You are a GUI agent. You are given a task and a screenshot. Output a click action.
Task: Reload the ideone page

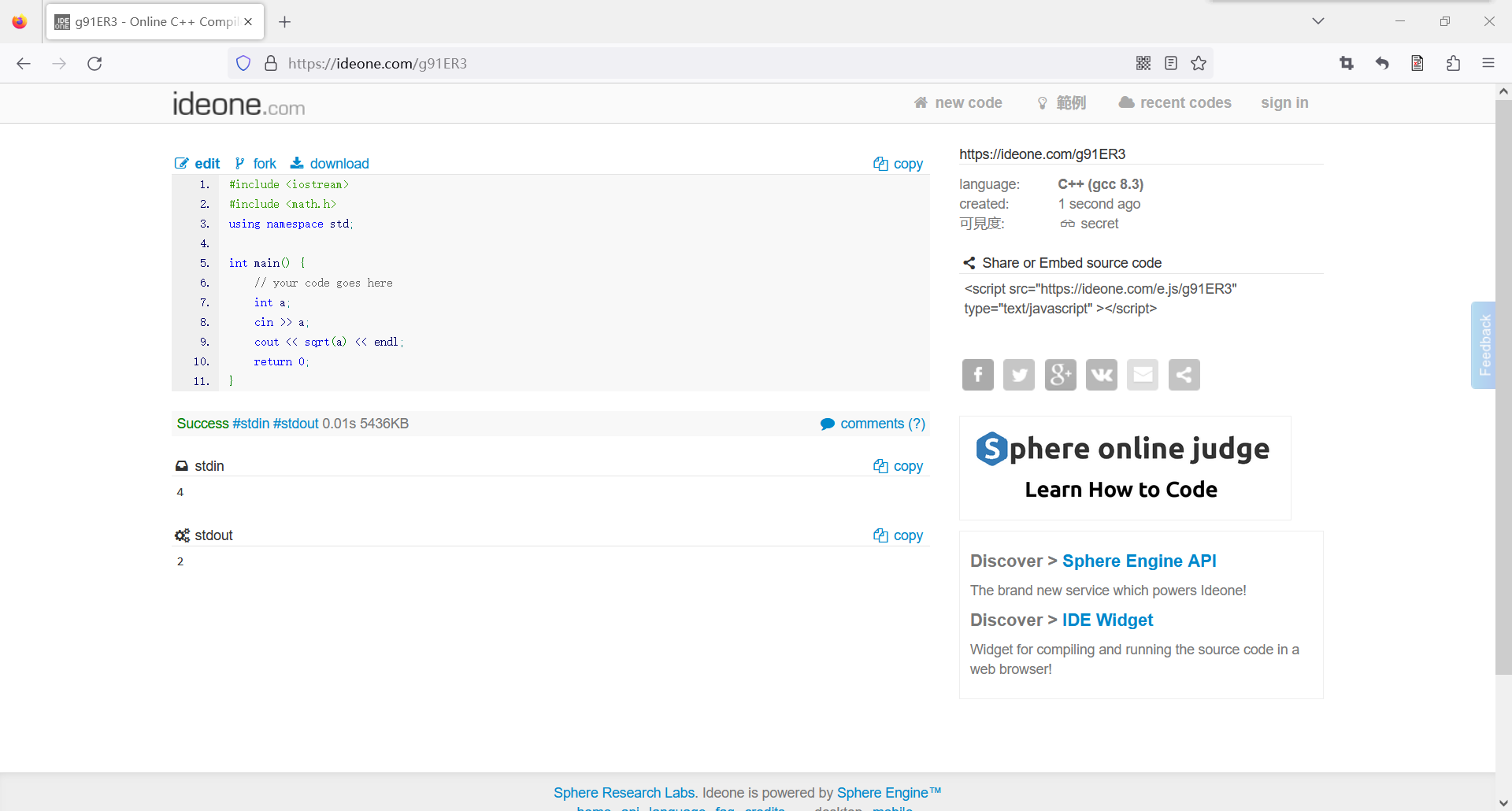point(94,64)
